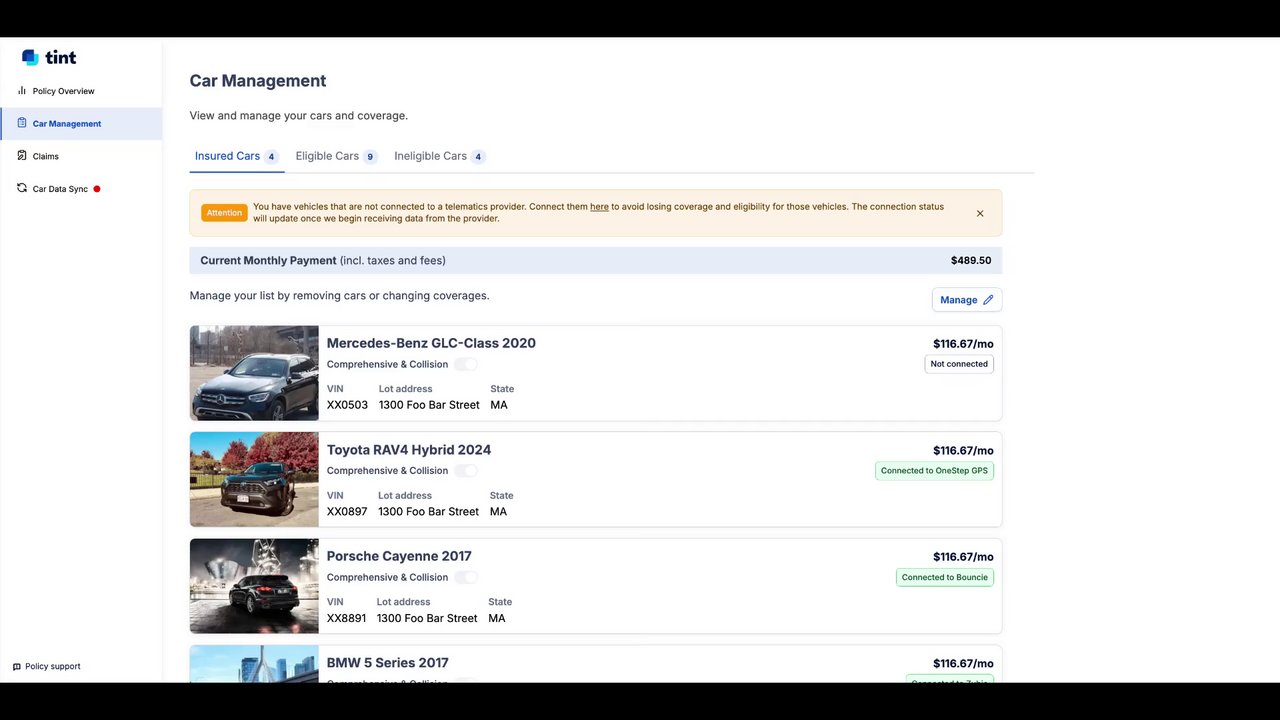1280x720 pixels.
Task: Click the VIN value XX0503
Action: coord(347,405)
